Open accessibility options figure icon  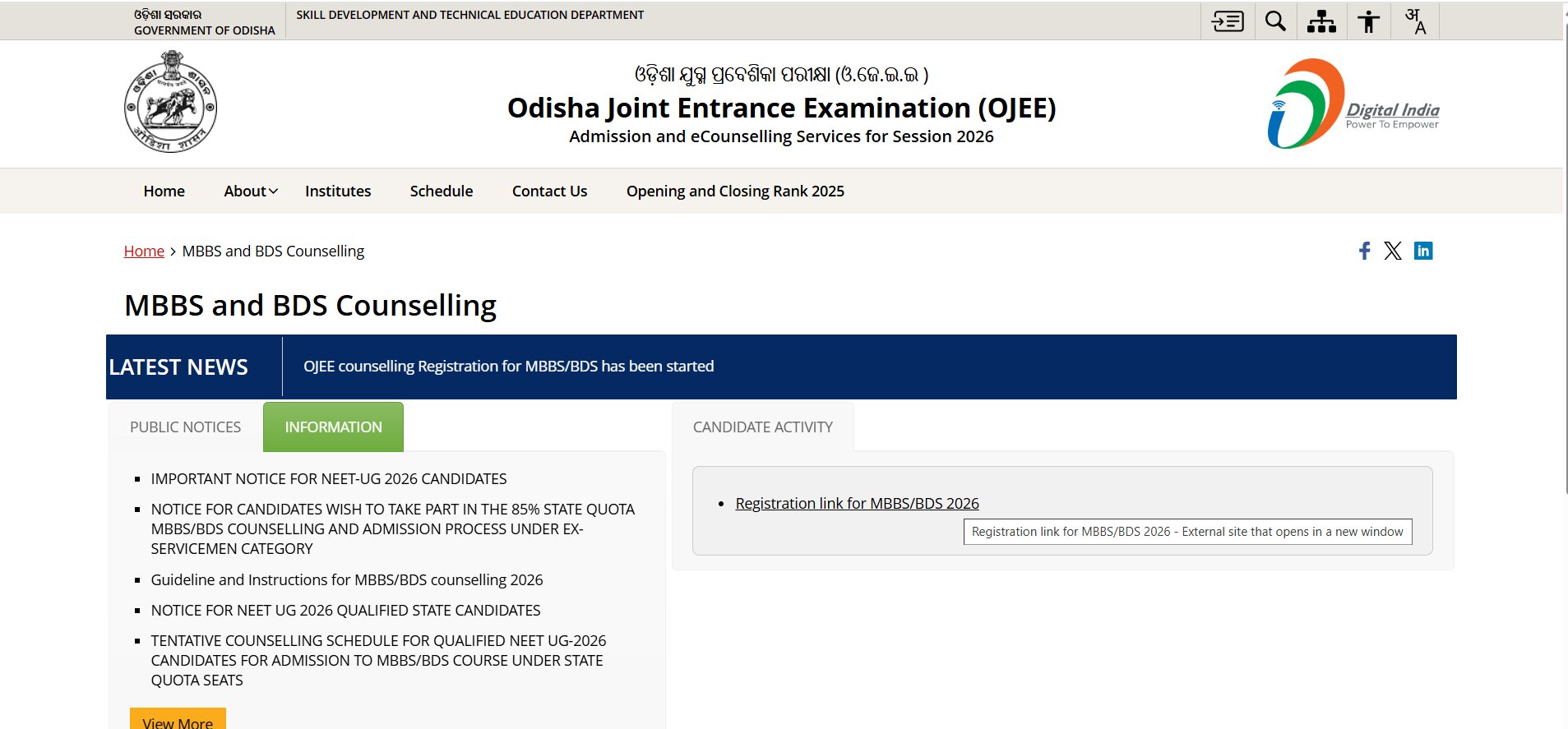click(1368, 21)
